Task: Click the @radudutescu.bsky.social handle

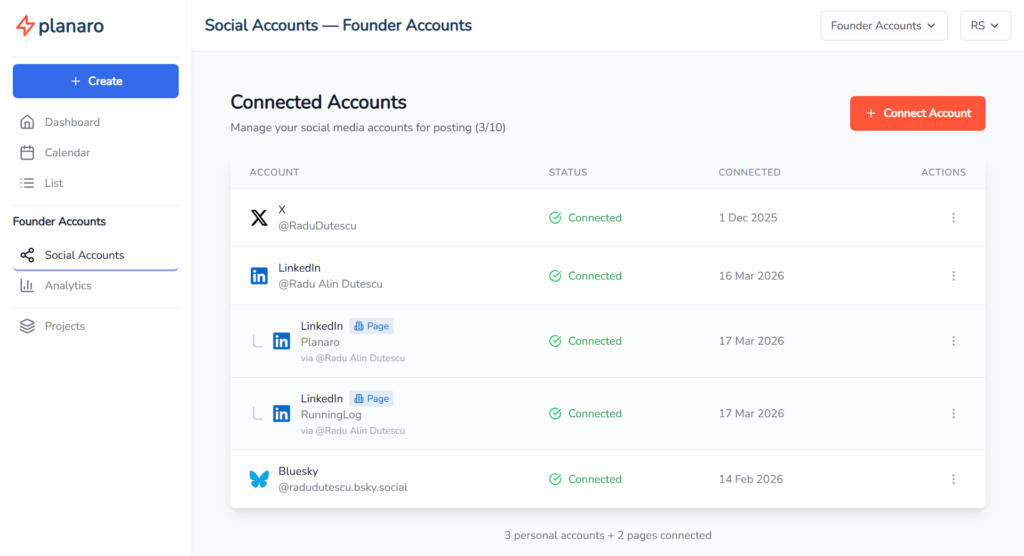Action: (343, 487)
